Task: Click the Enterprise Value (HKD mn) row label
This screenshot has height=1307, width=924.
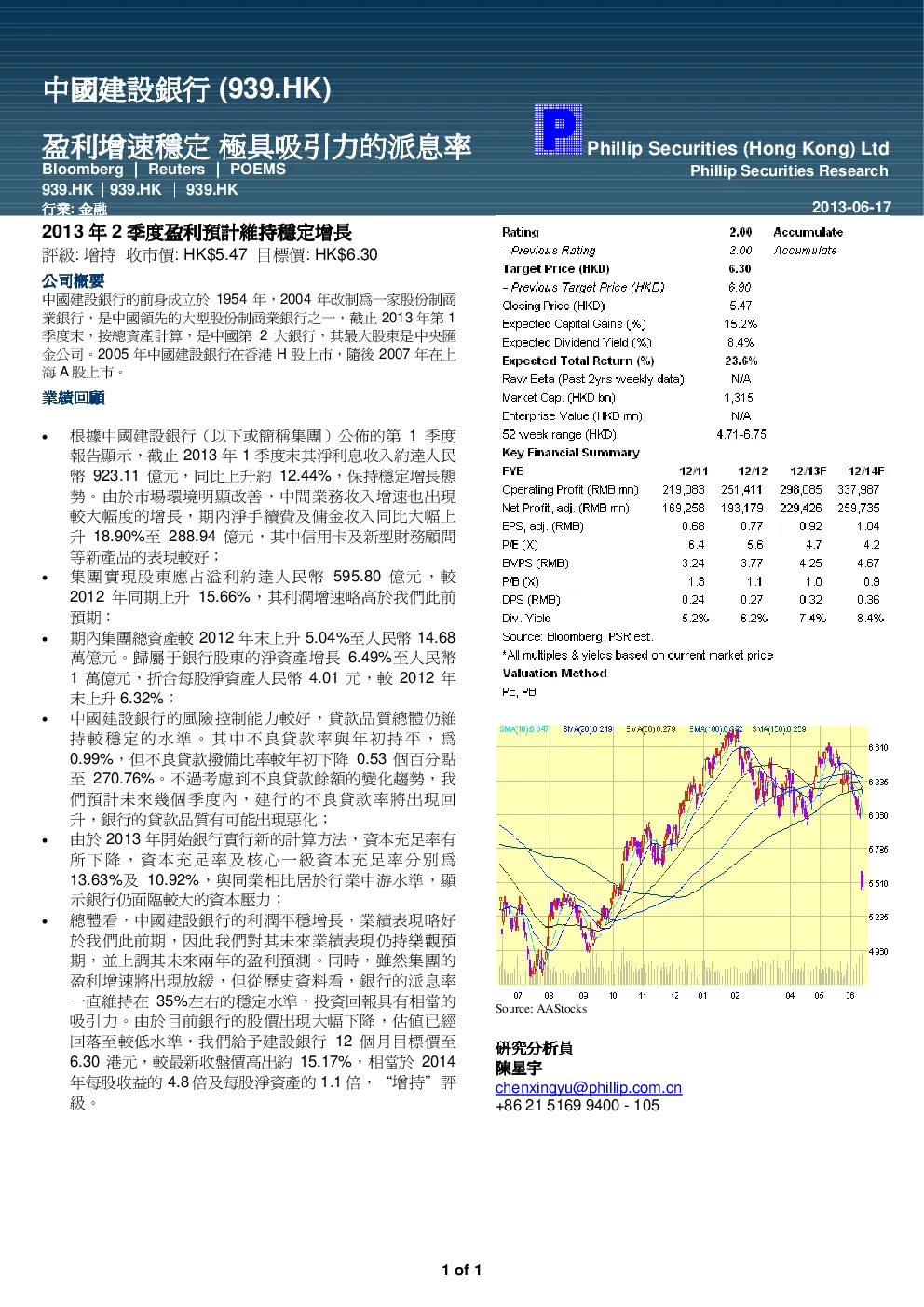Action: tap(572, 416)
